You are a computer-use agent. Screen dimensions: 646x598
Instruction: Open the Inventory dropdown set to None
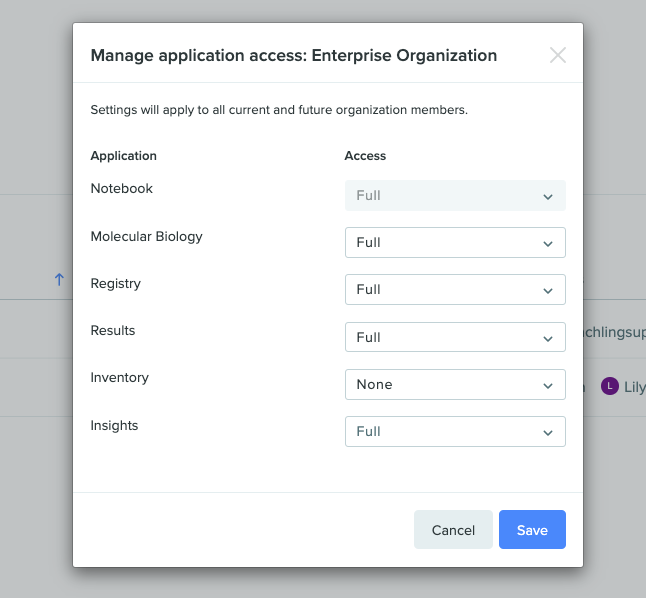pyautogui.click(x=455, y=385)
